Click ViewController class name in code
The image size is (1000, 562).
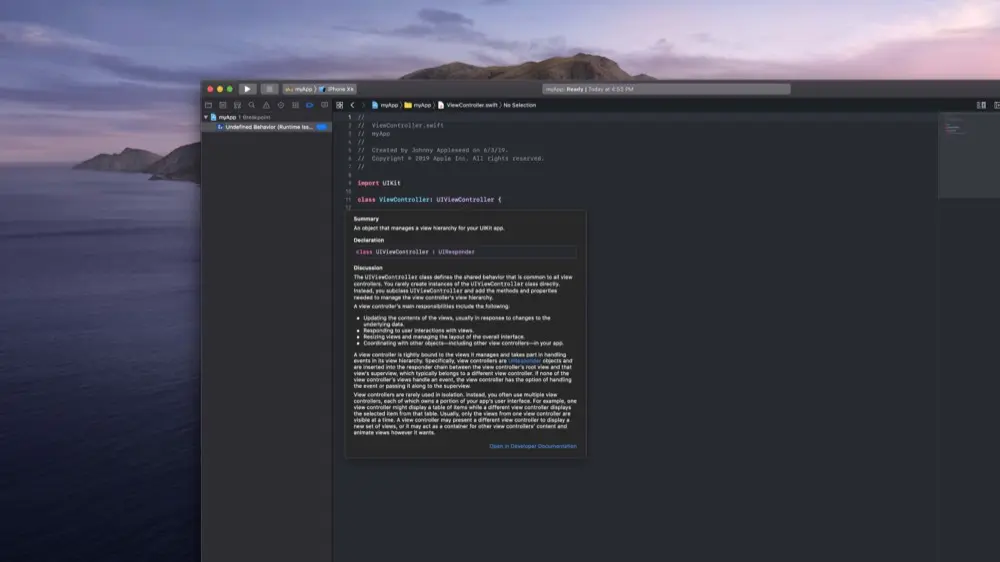404,200
